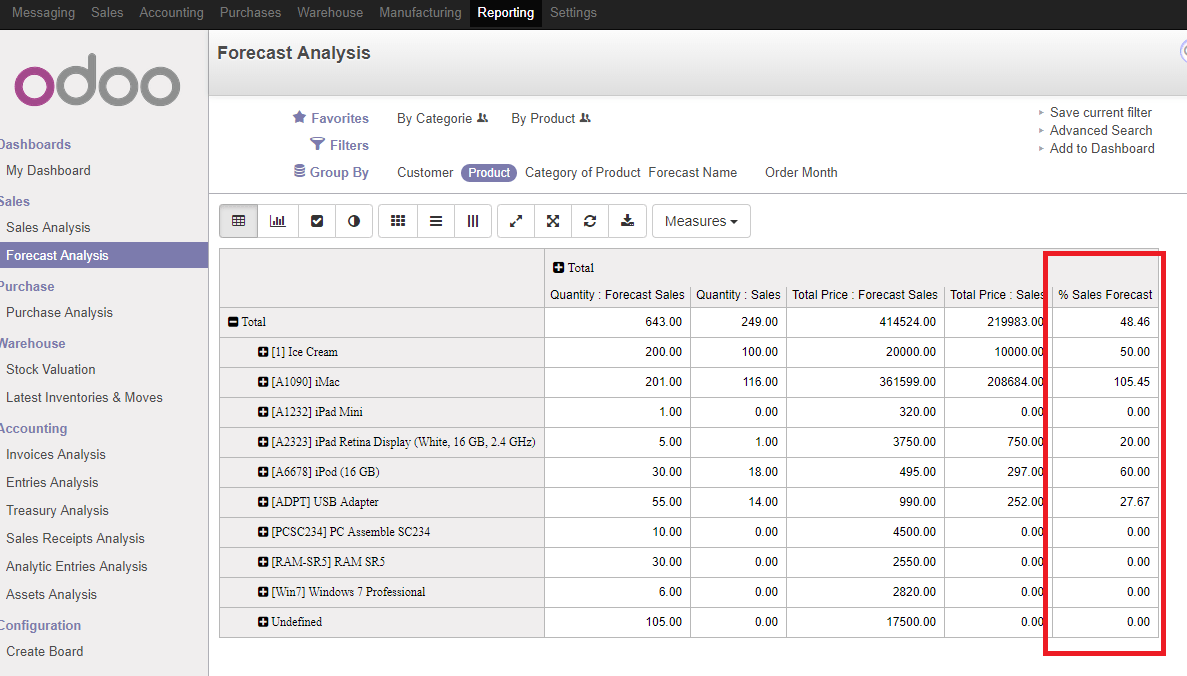Refresh the table with the reload icon

click(x=590, y=221)
